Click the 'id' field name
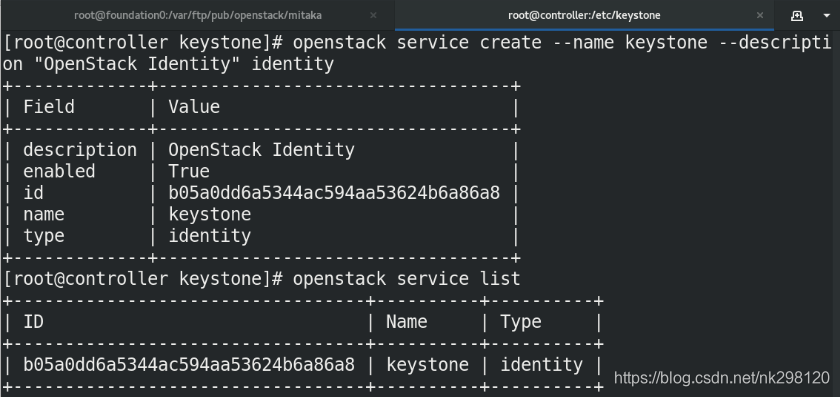 33,192
